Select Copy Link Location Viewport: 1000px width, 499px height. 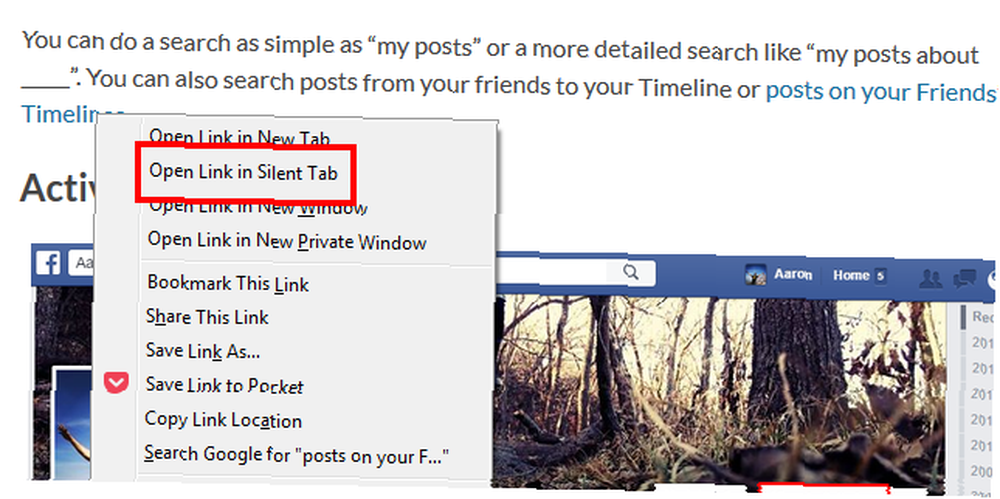[223, 420]
